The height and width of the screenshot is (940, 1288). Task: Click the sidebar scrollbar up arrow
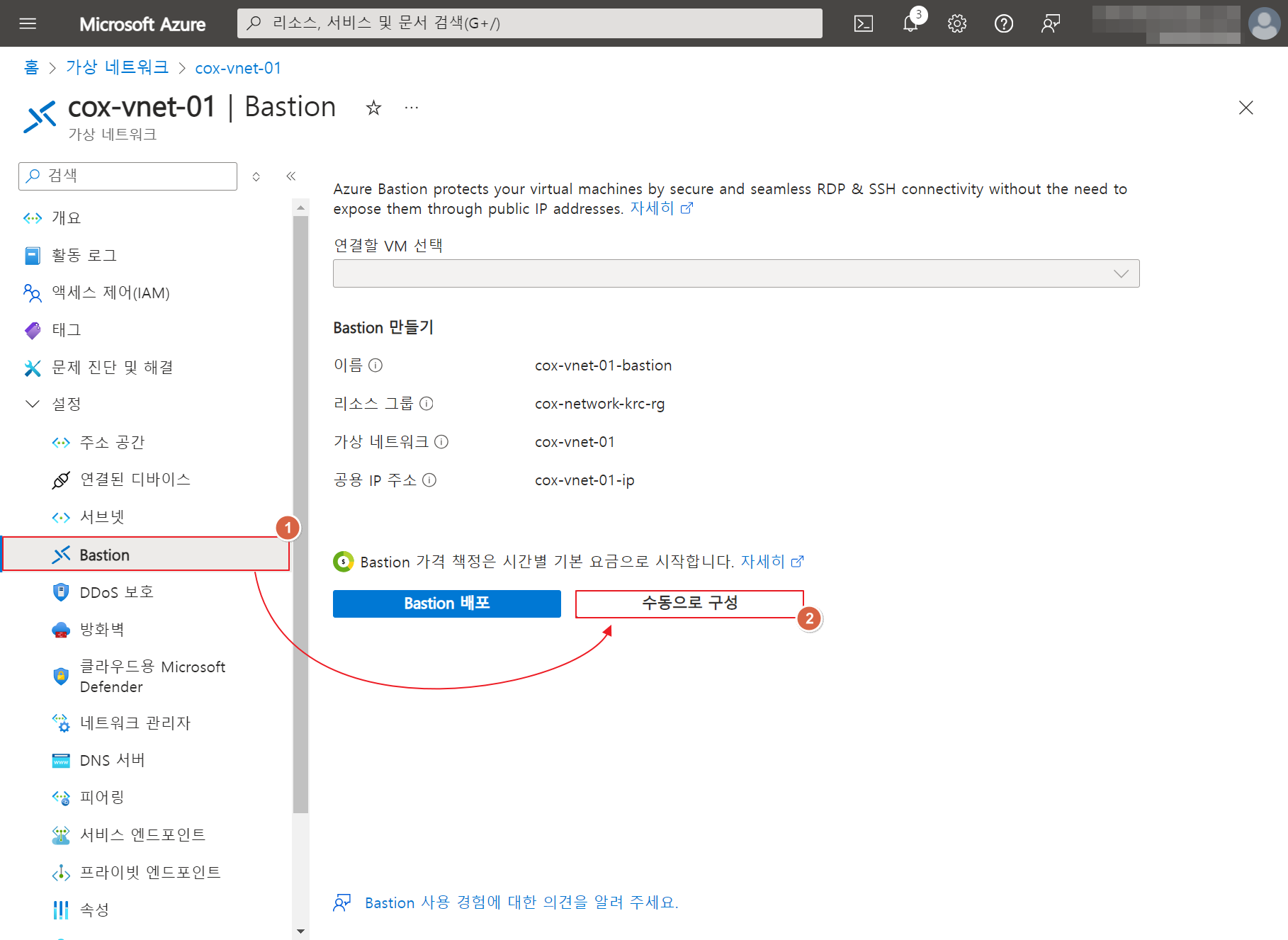click(x=300, y=208)
